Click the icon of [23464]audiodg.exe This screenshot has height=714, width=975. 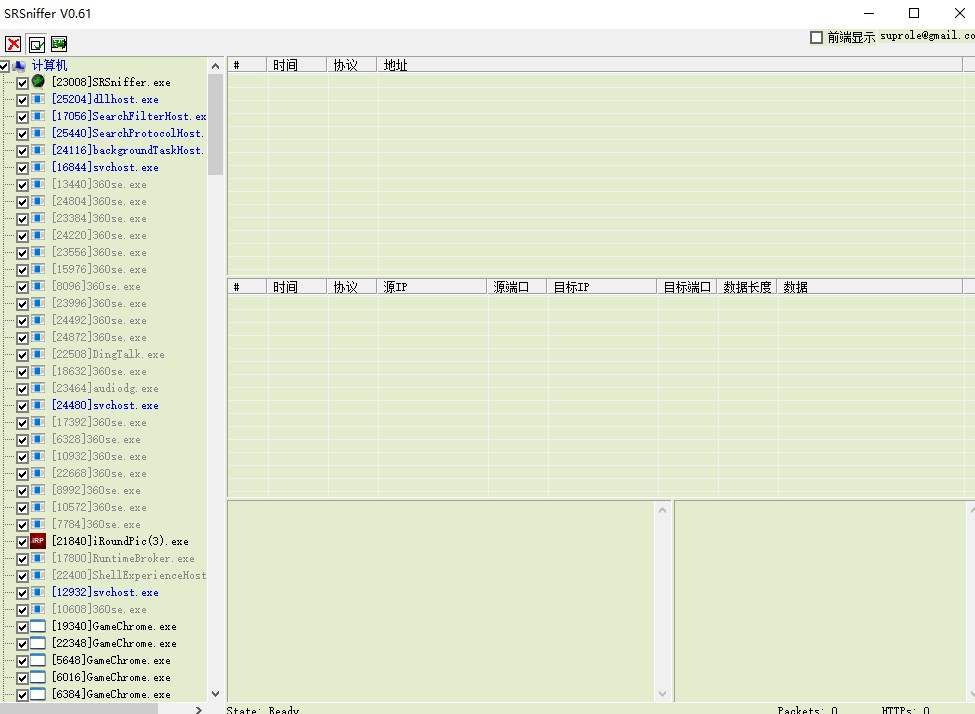point(38,388)
